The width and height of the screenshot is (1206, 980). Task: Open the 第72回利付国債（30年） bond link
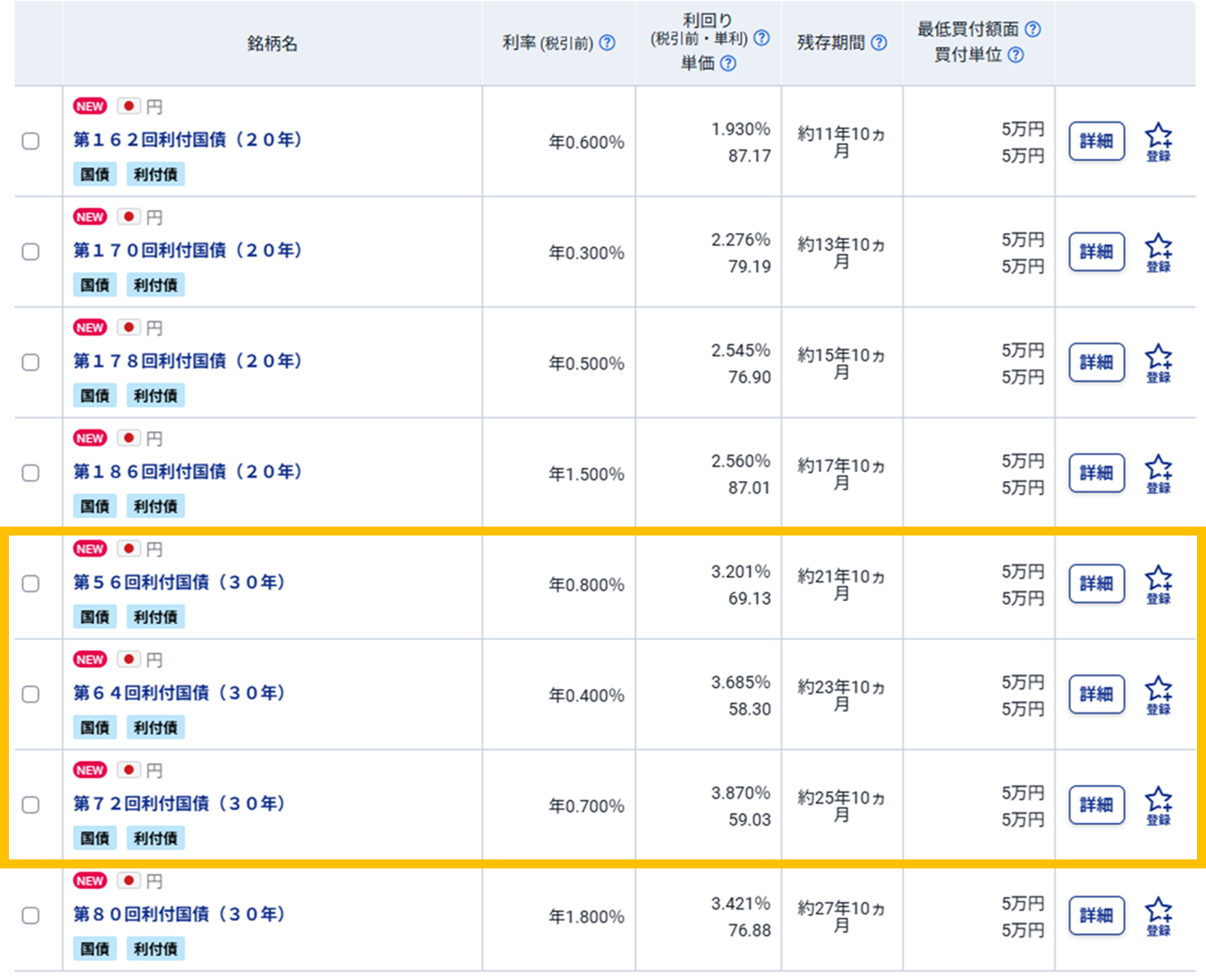179,803
